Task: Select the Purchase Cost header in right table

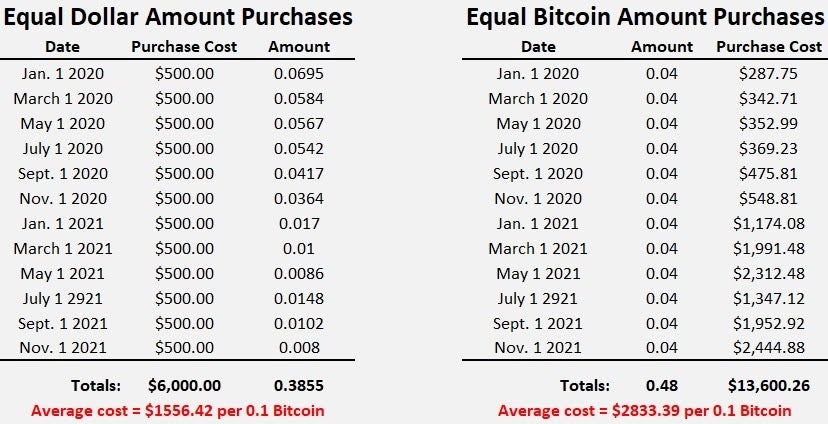Action: (x=769, y=47)
